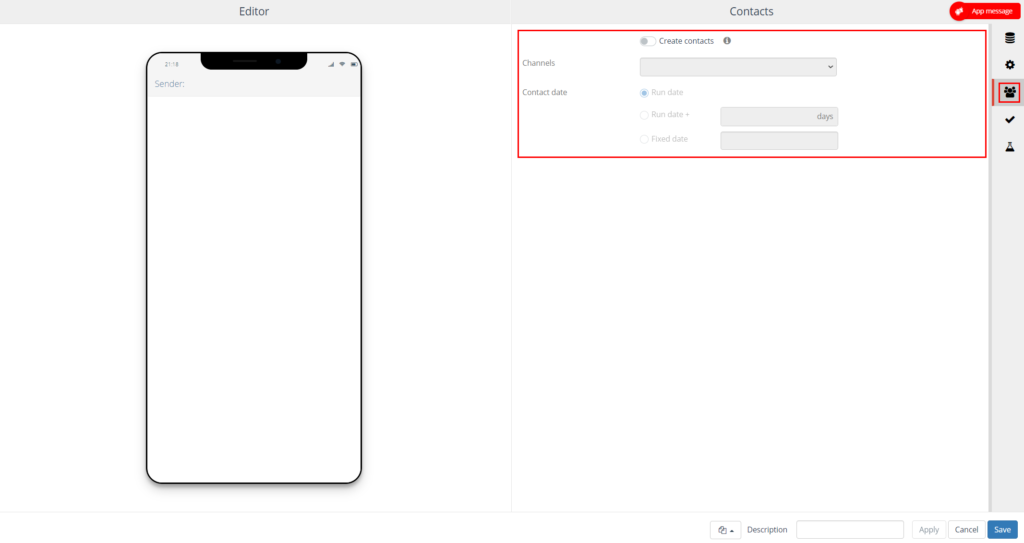The height and width of the screenshot is (543, 1024).
Task: Select the Run date radio option
Action: (x=644, y=93)
